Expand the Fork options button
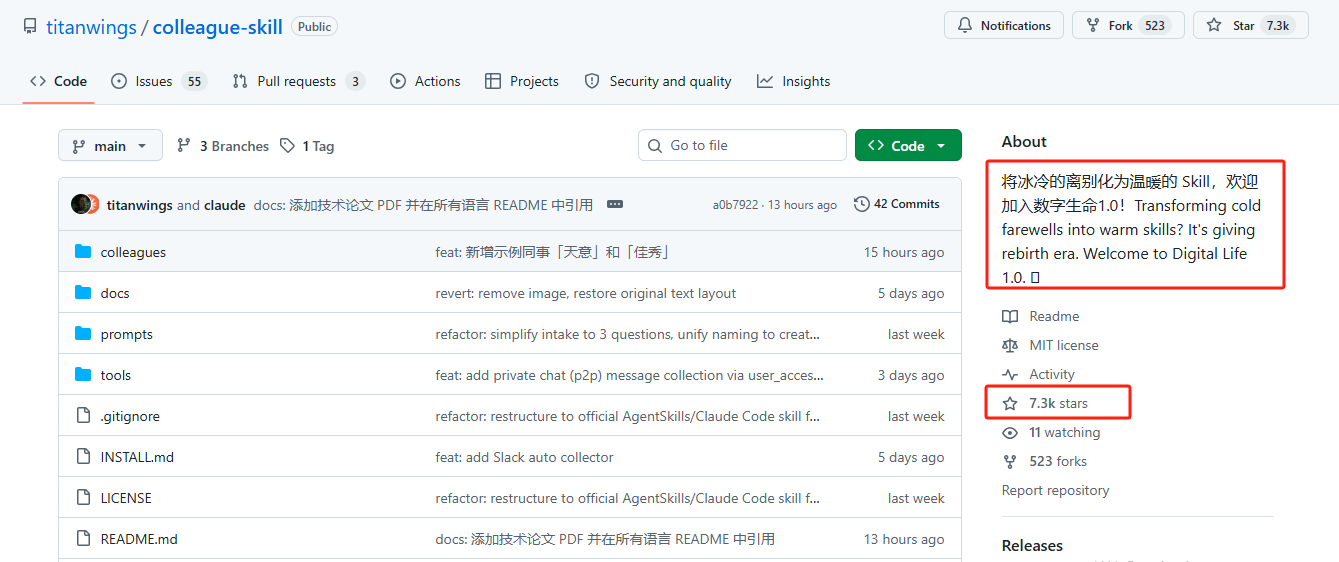 click(x=1127, y=26)
